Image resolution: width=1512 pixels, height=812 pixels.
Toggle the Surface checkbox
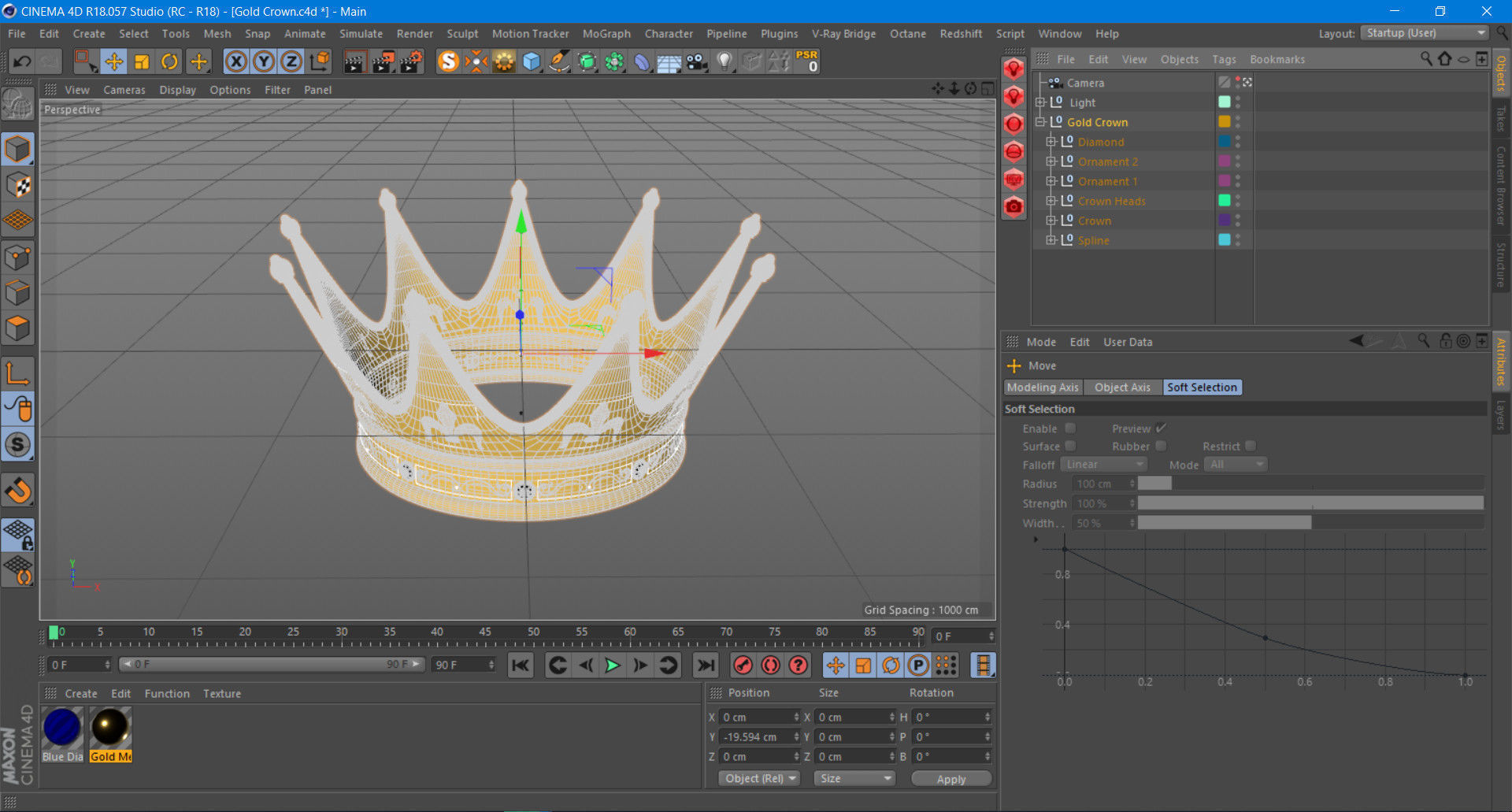[1070, 446]
